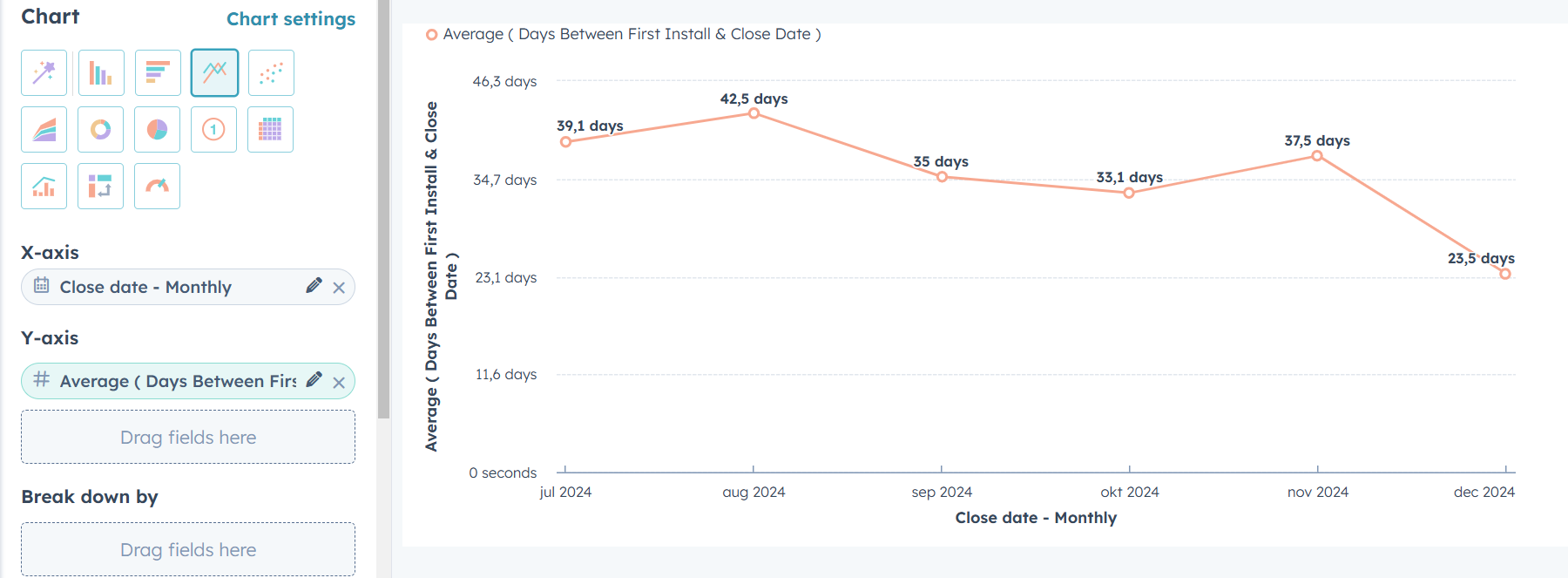Image resolution: width=1568 pixels, height=578 pixels.
Task: Open Chart settings
Action: point(291,18)
